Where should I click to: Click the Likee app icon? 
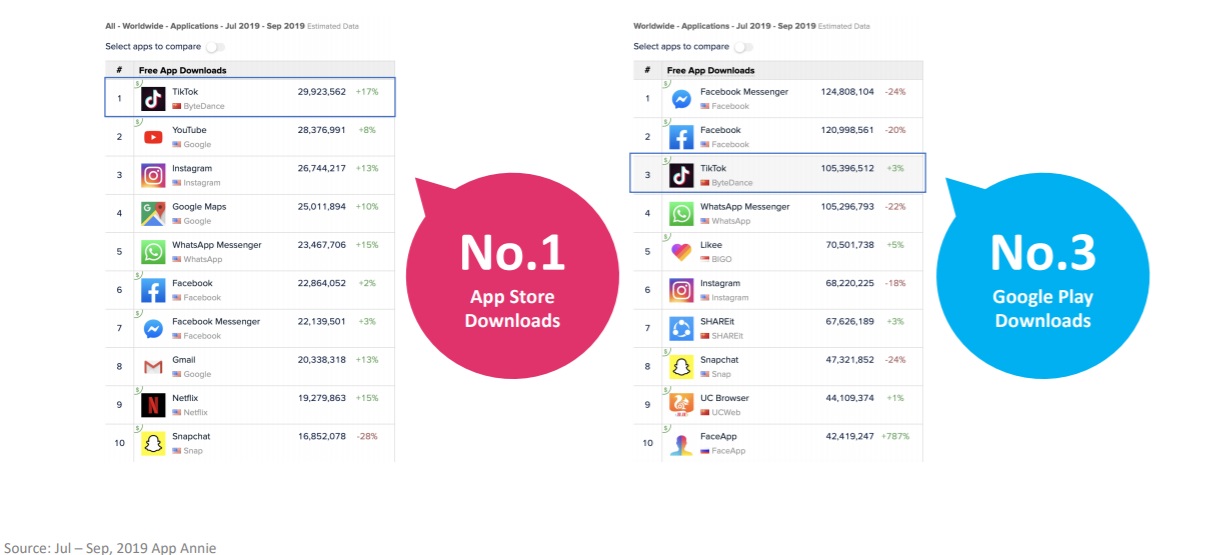pos(681,252)
